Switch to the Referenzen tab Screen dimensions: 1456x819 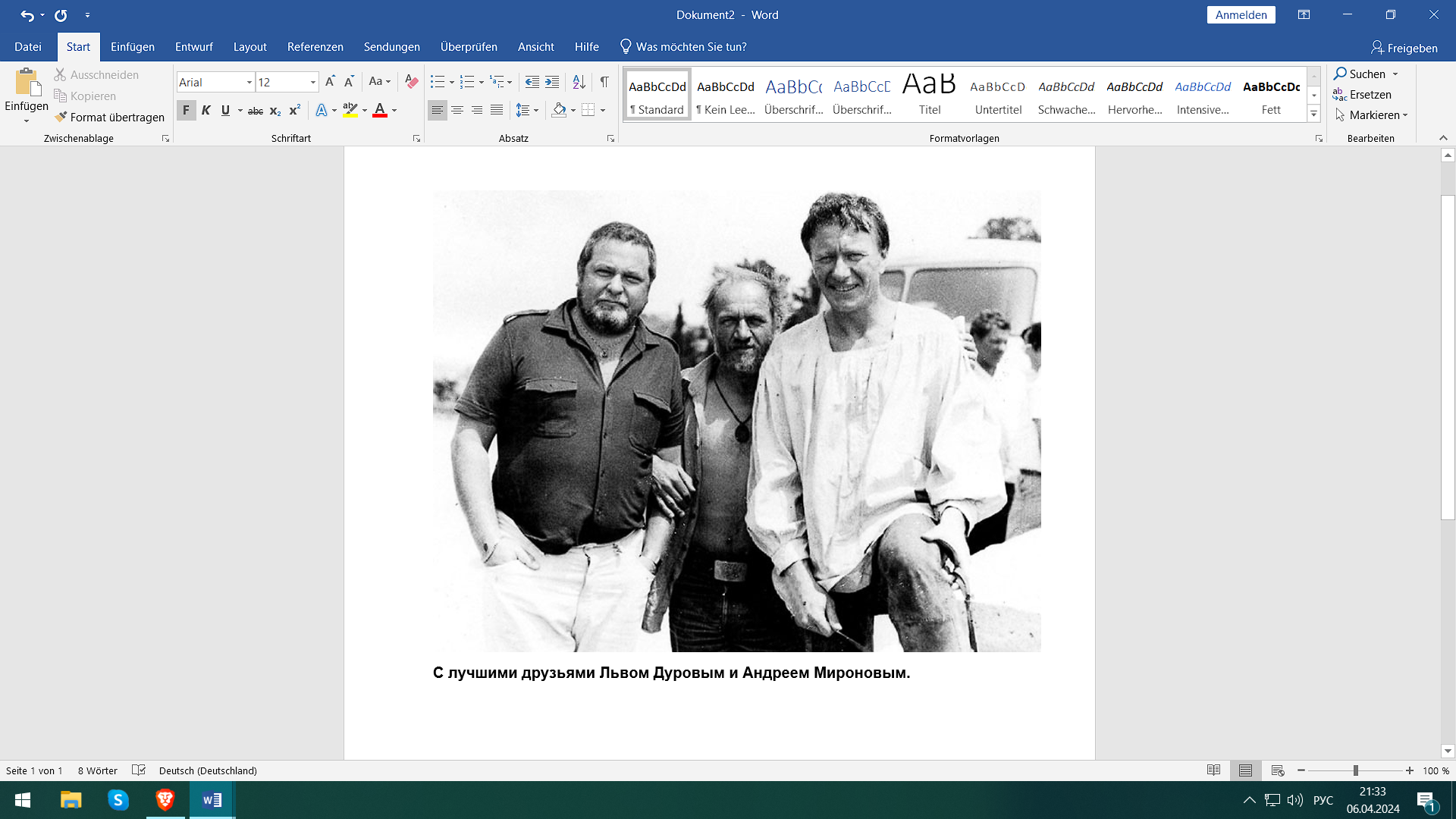[315, 47]
